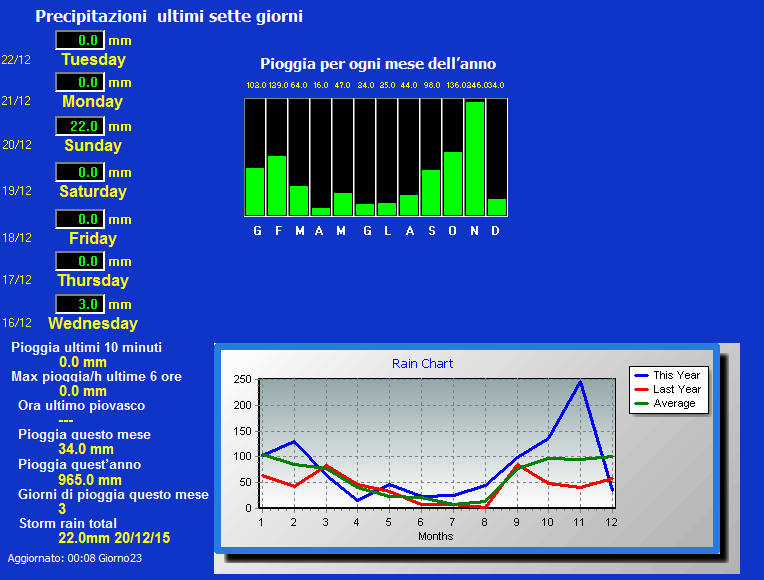Click the Pioggia per ogni mese dell'anno heading
Viewport: 764px width, 580px height.
[378, 64]
